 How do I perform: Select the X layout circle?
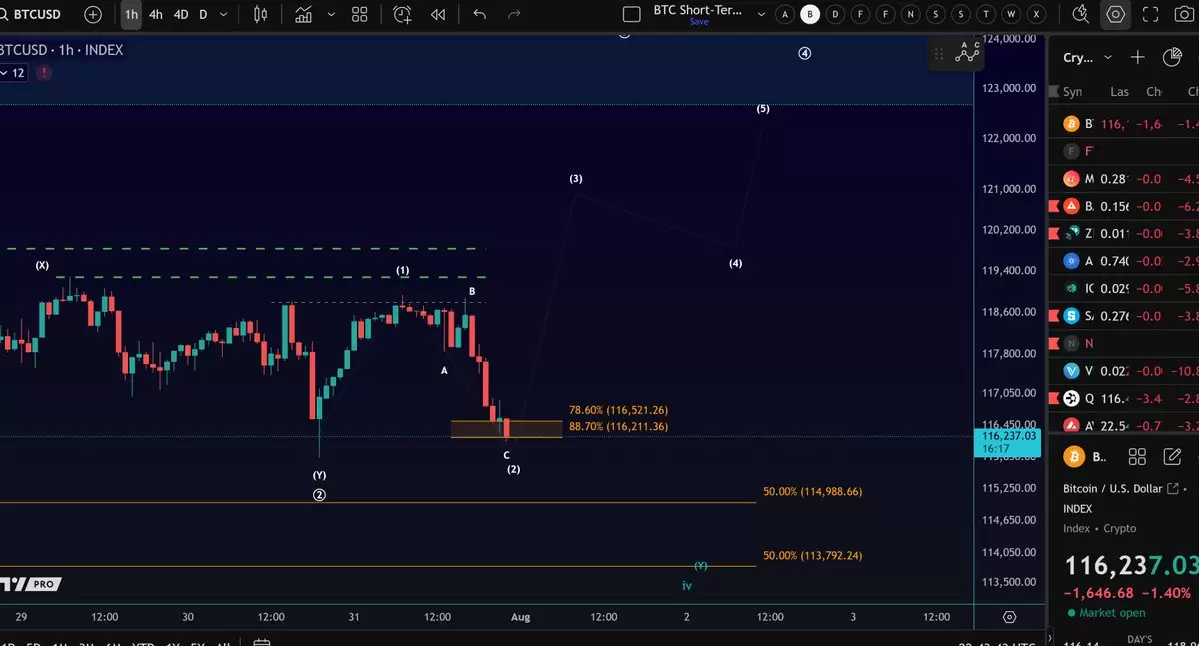1036,15
